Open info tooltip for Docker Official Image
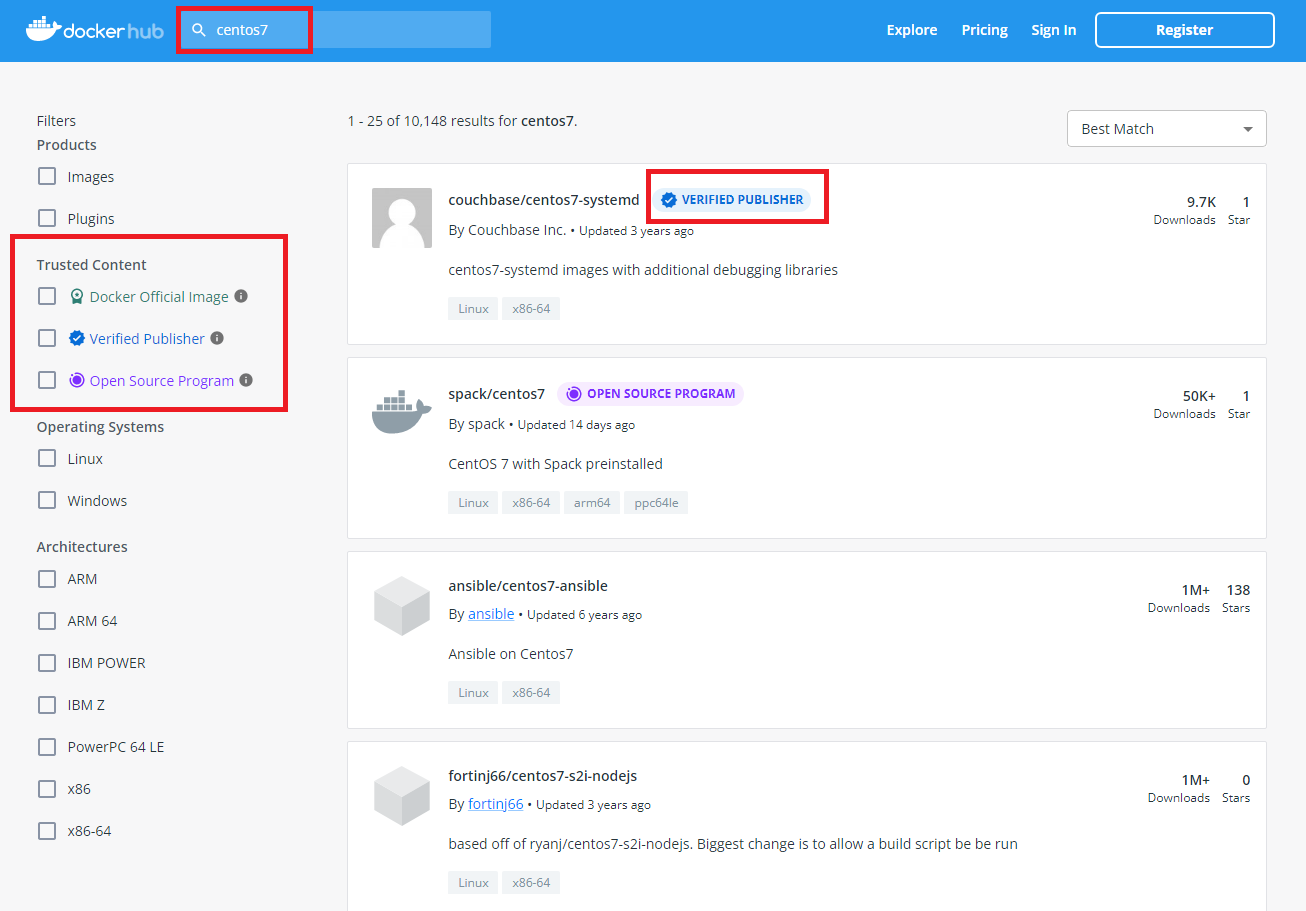The image size is (1306, 911). (x=241, y=296)
